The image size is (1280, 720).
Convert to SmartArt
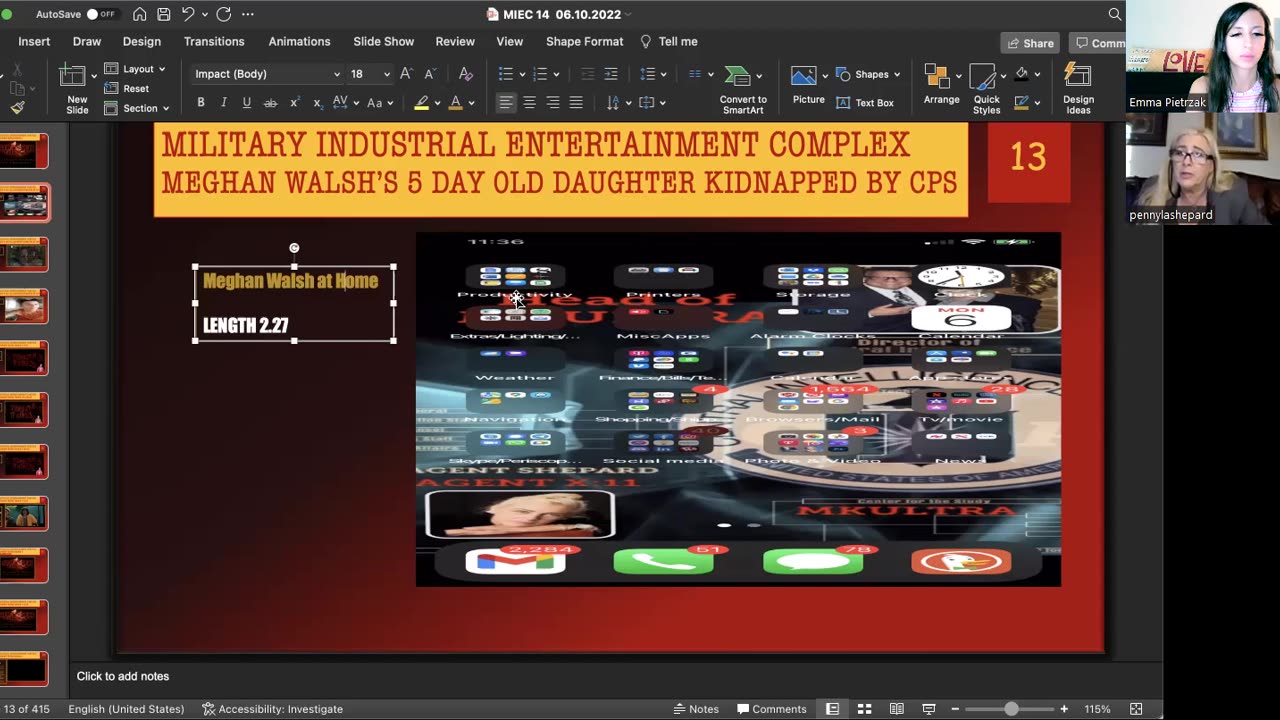point(743,89)
